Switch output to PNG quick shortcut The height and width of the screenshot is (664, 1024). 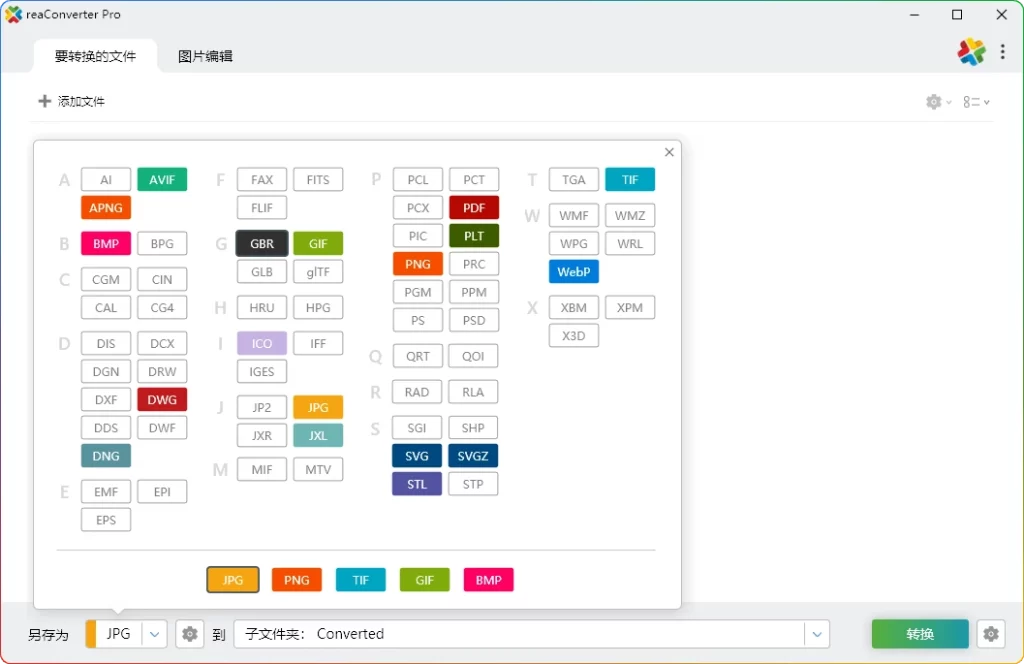pyautogui.click(x=296, y=579)
